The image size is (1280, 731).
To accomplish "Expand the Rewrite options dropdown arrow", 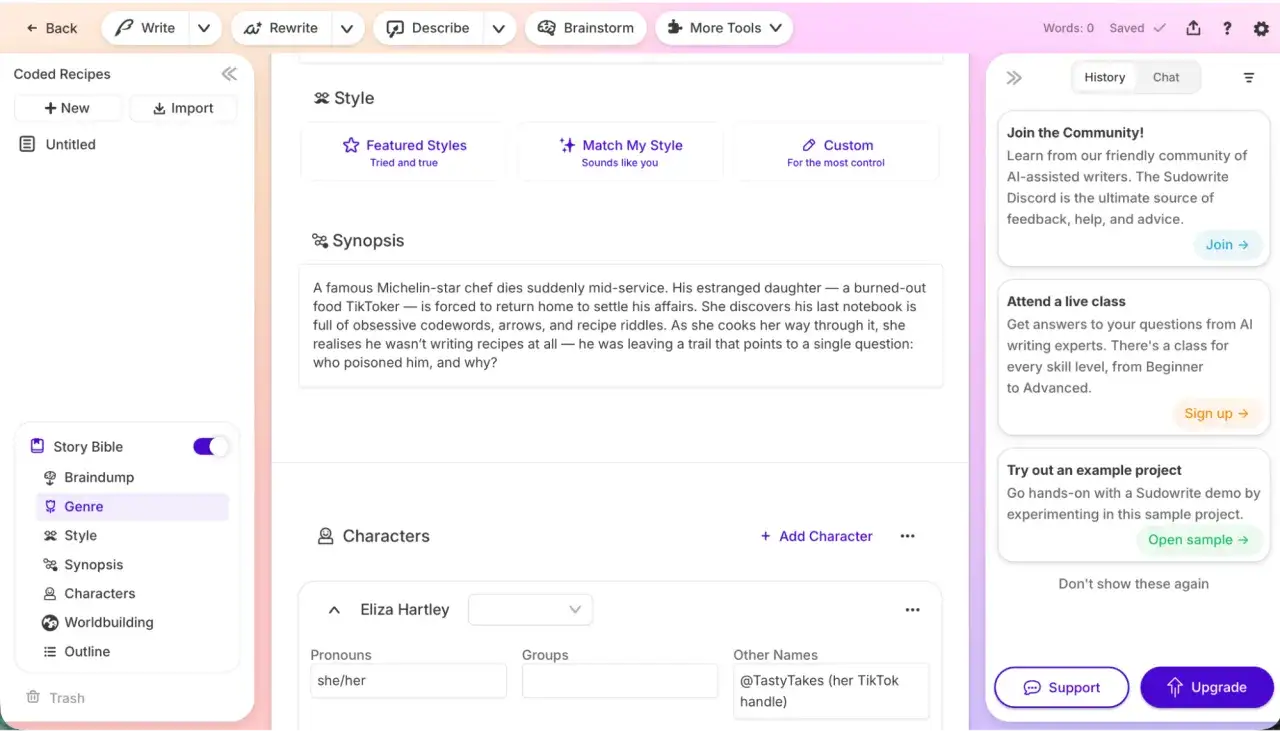I will 347,28.
